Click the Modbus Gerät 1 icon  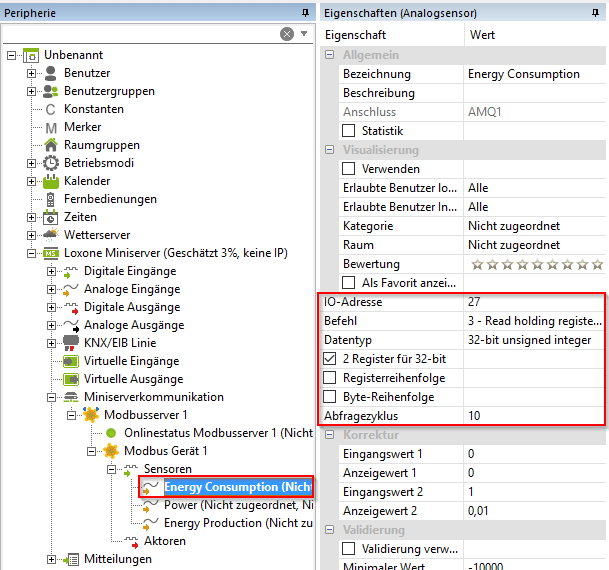[111, 451]
